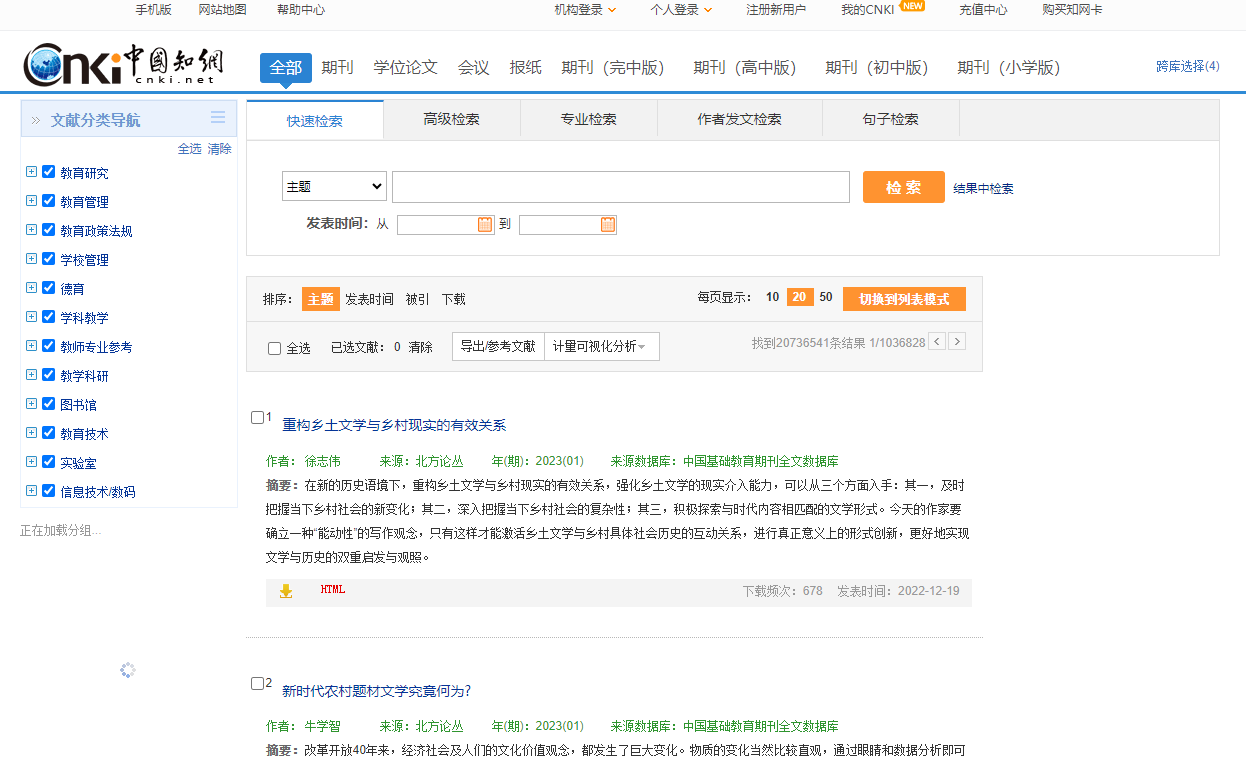Open the 计量可视化分析 dropdown
The image size is (1246, 761).
pyautogui.click(x=601, y=346)
